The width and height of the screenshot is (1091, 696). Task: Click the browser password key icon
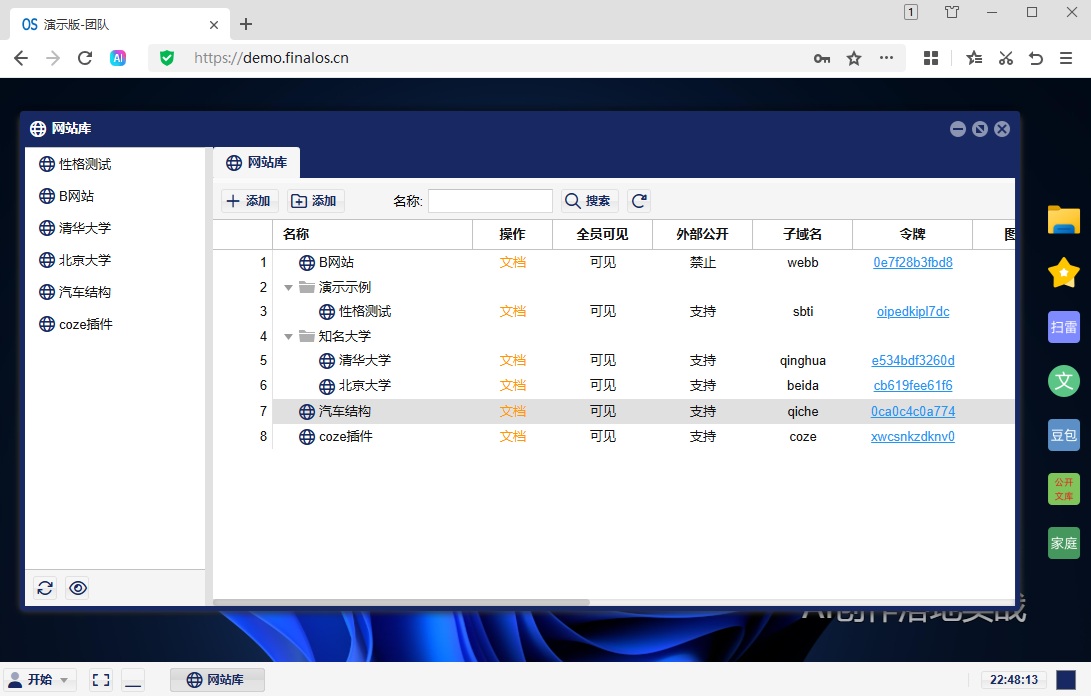tap(822, 58)
